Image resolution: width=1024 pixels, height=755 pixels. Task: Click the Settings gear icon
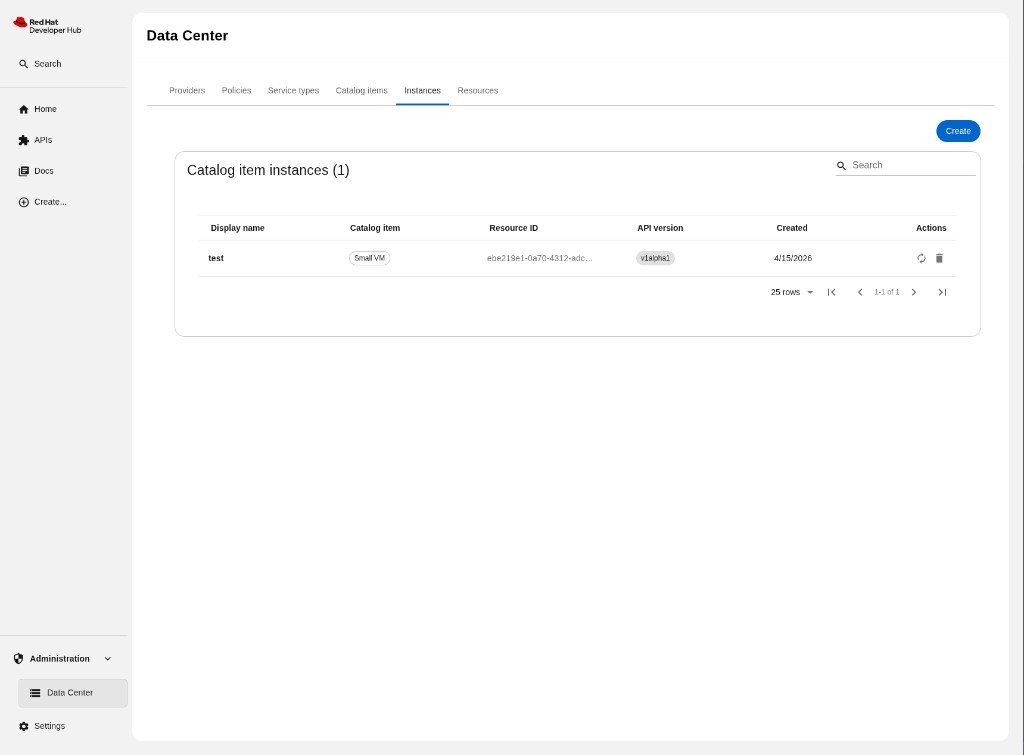click(24, 726)
